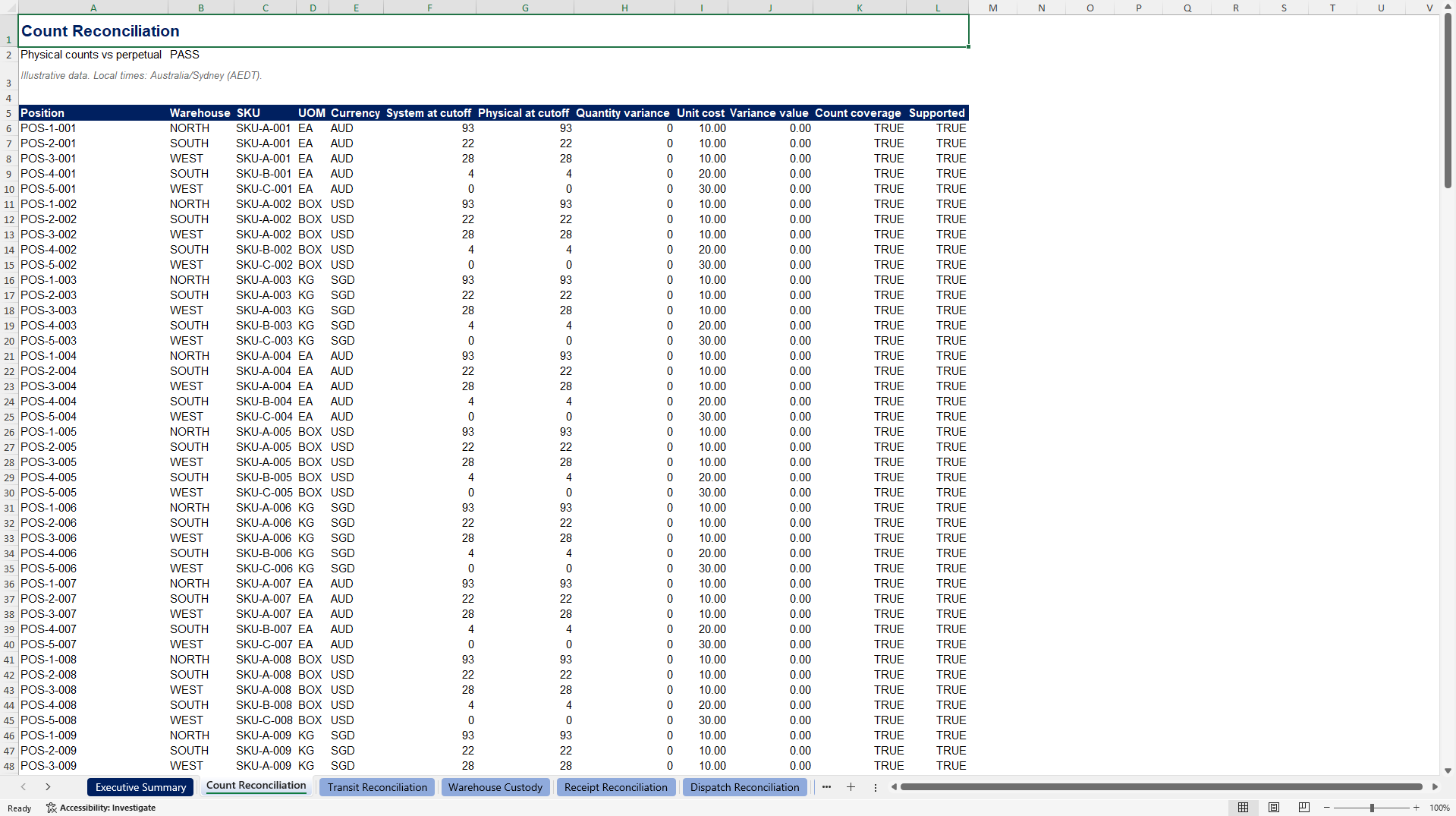Zoom out using the minus icon

pyautogui.click(x=1327, y=808)
